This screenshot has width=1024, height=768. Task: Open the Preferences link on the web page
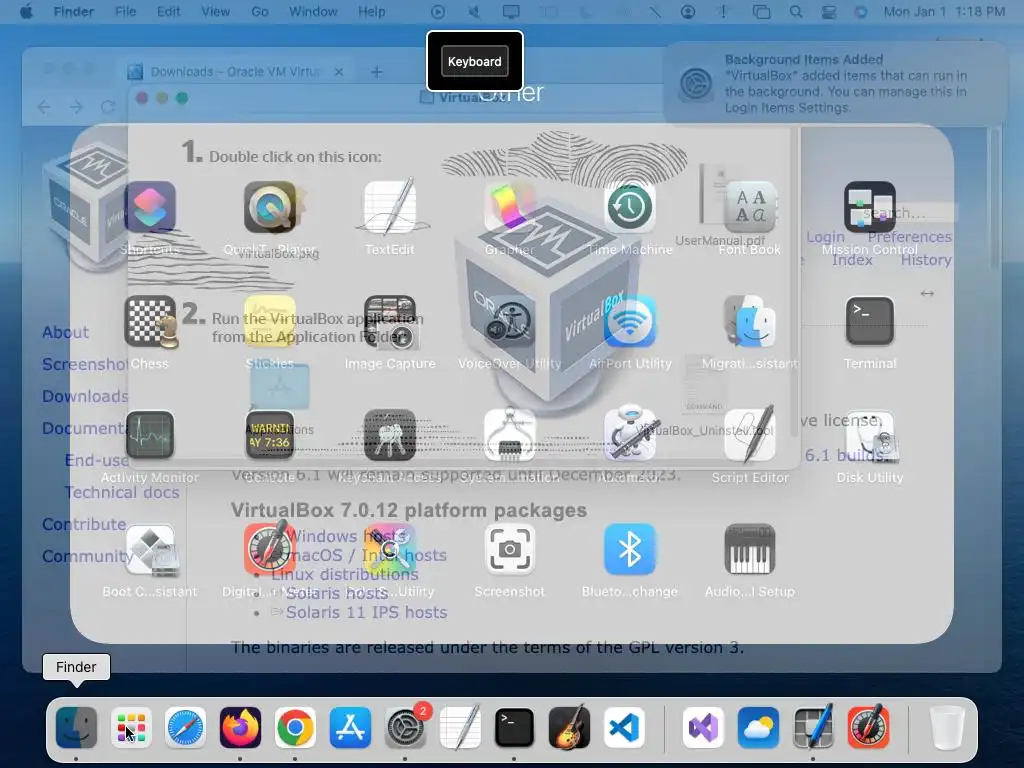[910, 237]
